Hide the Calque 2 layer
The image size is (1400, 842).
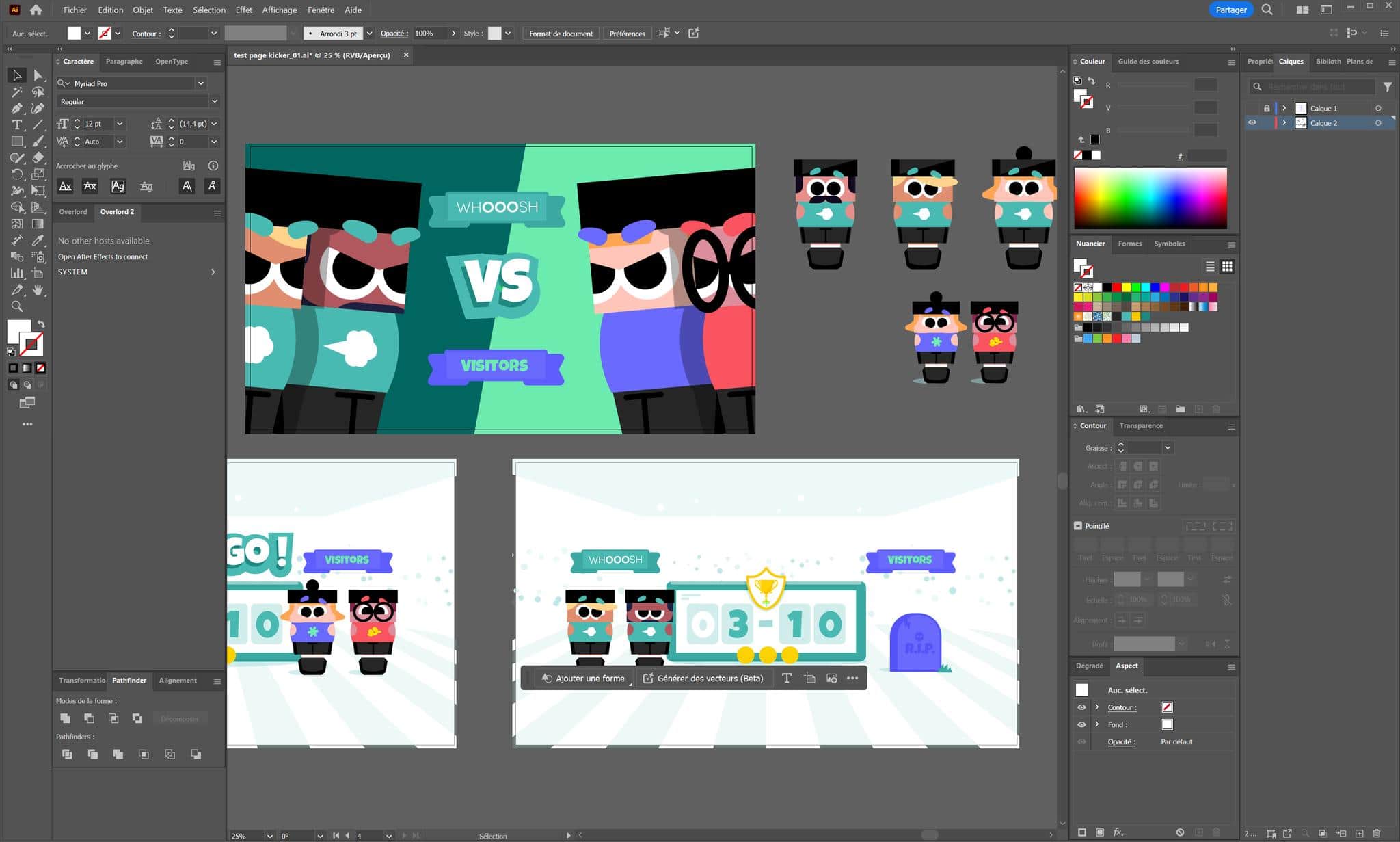(x=1252, y=123)
